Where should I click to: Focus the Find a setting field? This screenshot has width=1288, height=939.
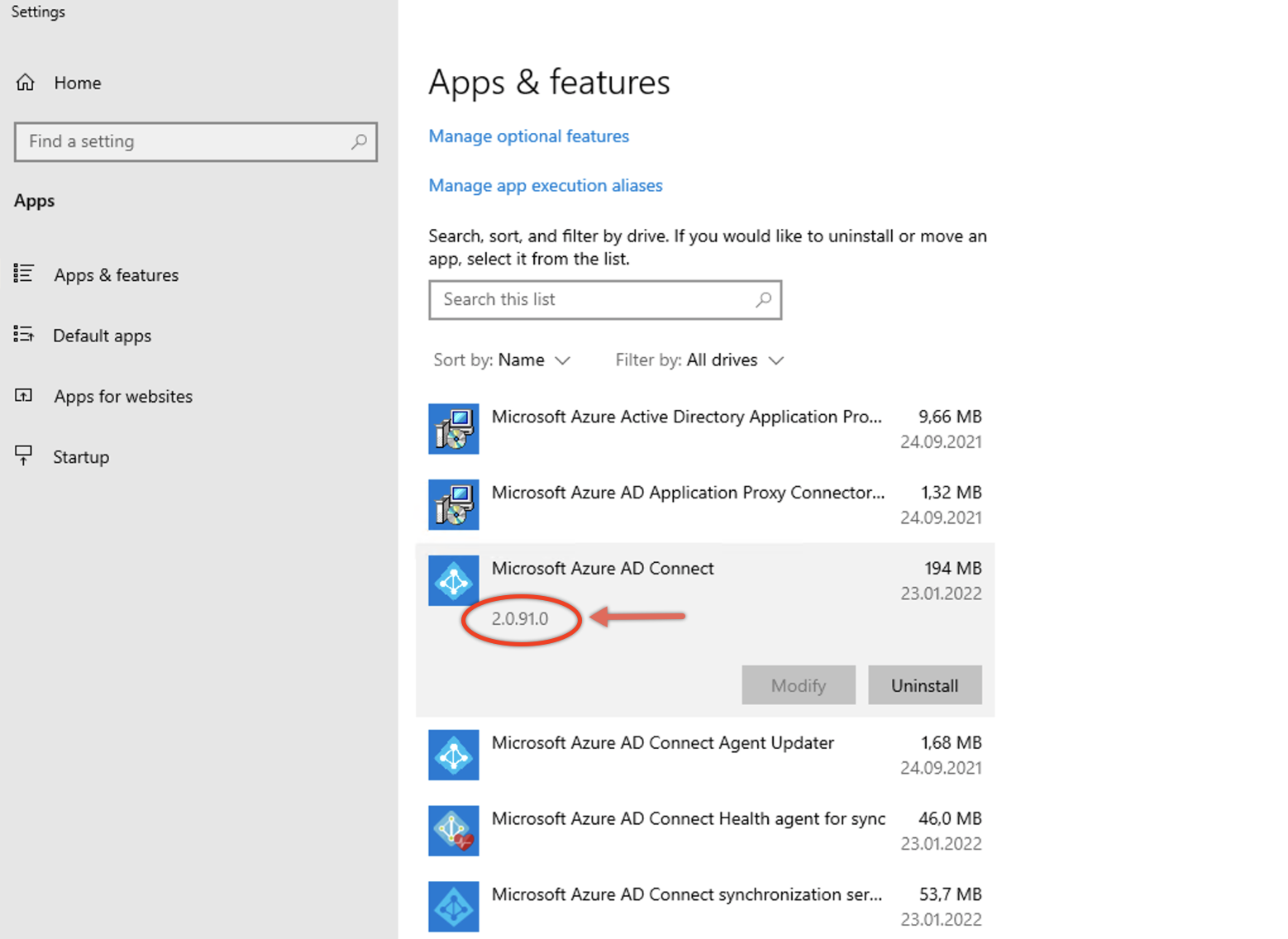coord(196,141)
